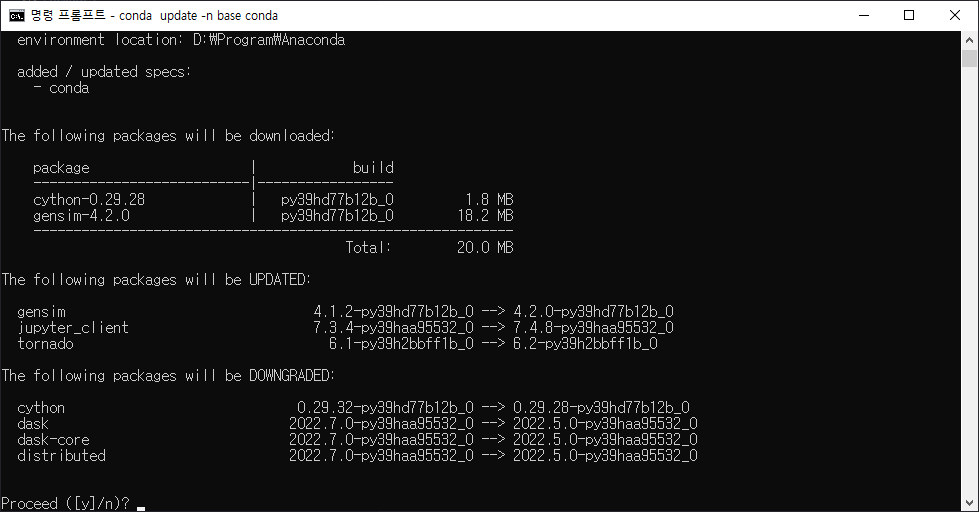Open the command prompt system menu icon
Image resolution: width=979 pixels, height=512 pixels.
pos(17,16)
